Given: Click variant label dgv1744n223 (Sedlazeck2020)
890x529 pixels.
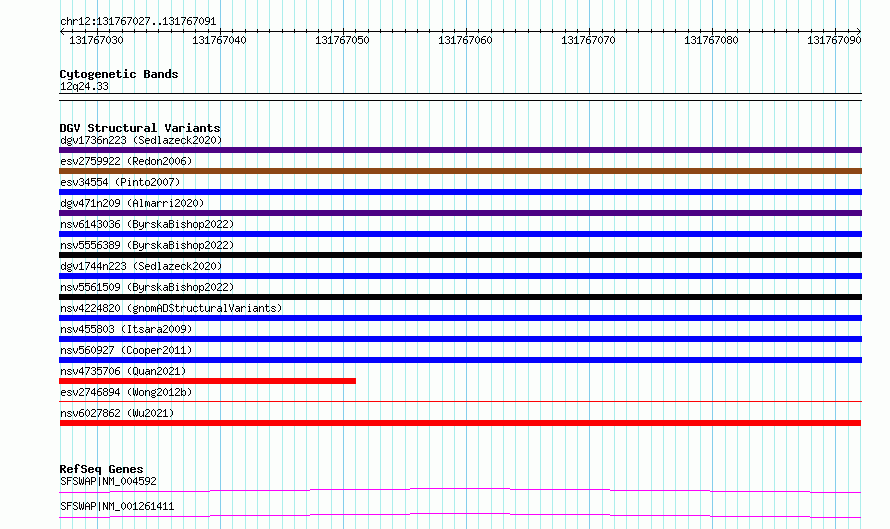Looking at the screenshot, I should pyautogui.click(x=141, y=266).
